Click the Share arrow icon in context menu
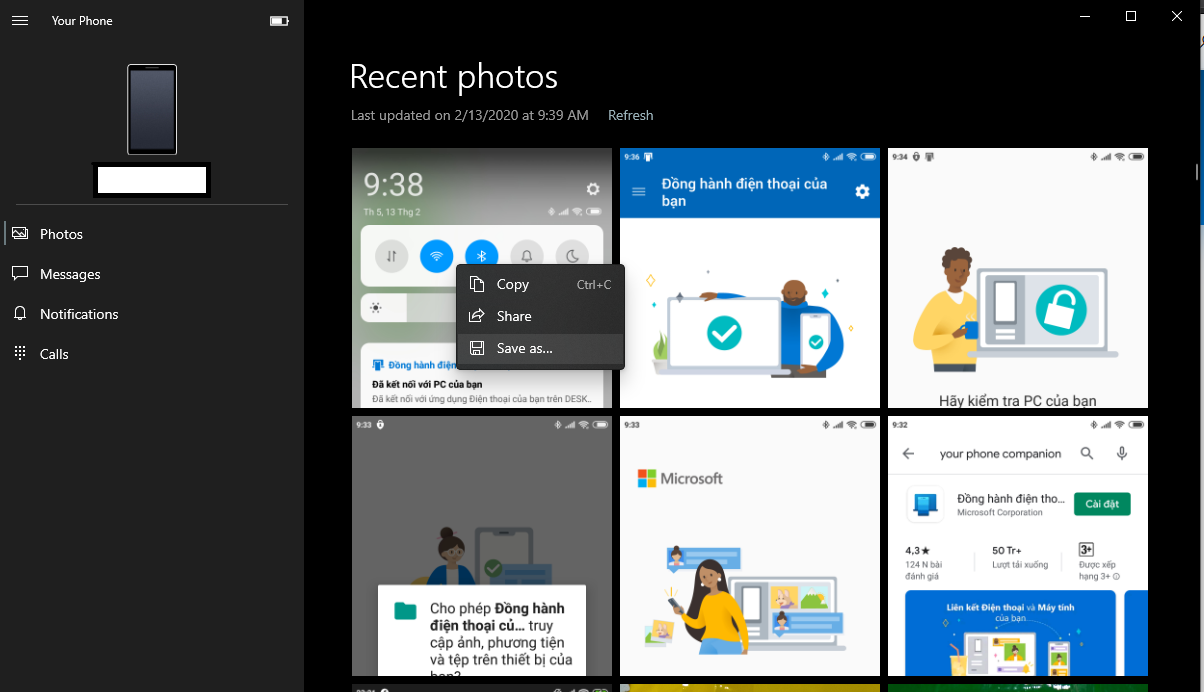Screen dimensions: 1204x692 point(477,316)
